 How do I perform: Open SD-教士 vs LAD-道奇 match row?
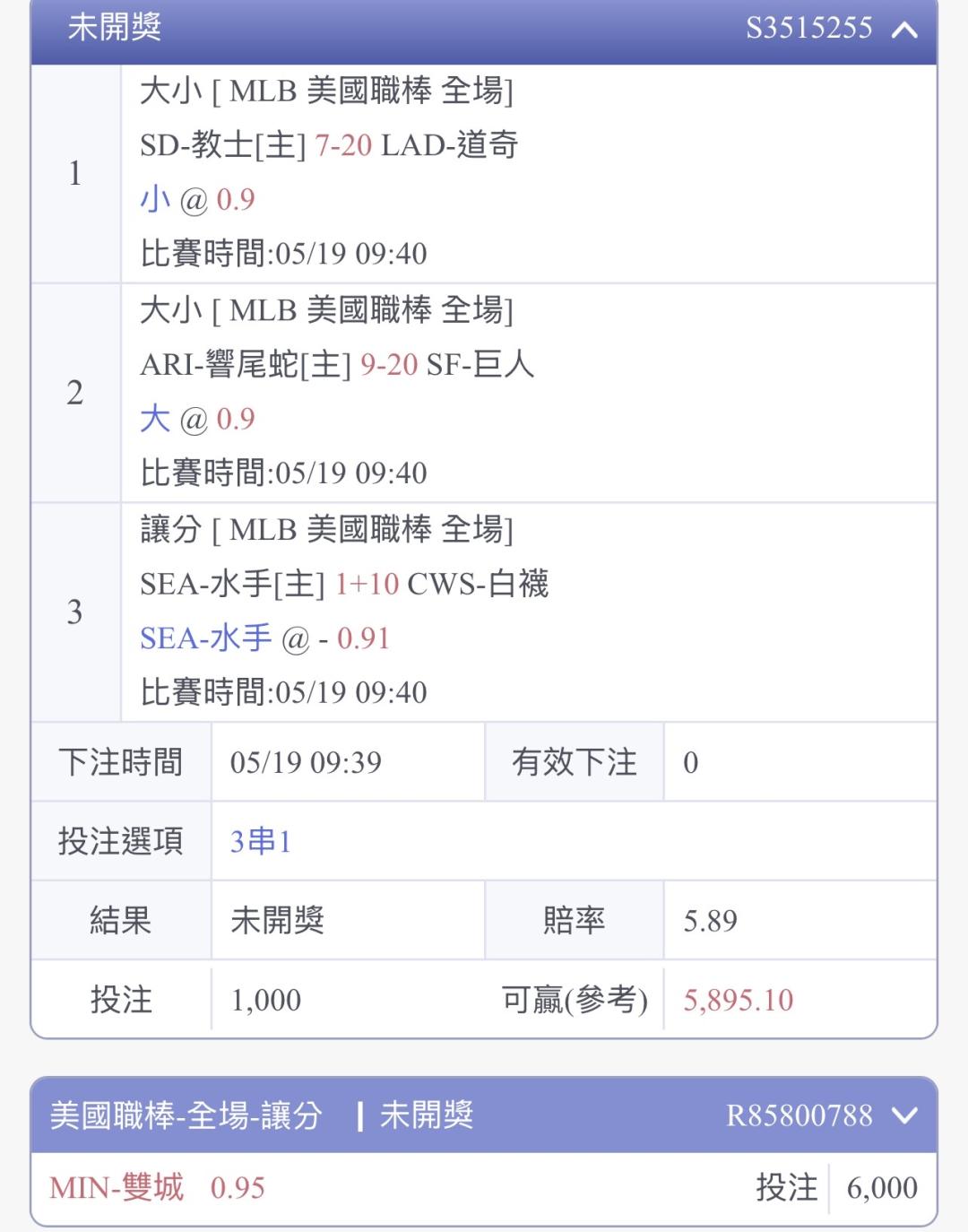tap(329, 145)
